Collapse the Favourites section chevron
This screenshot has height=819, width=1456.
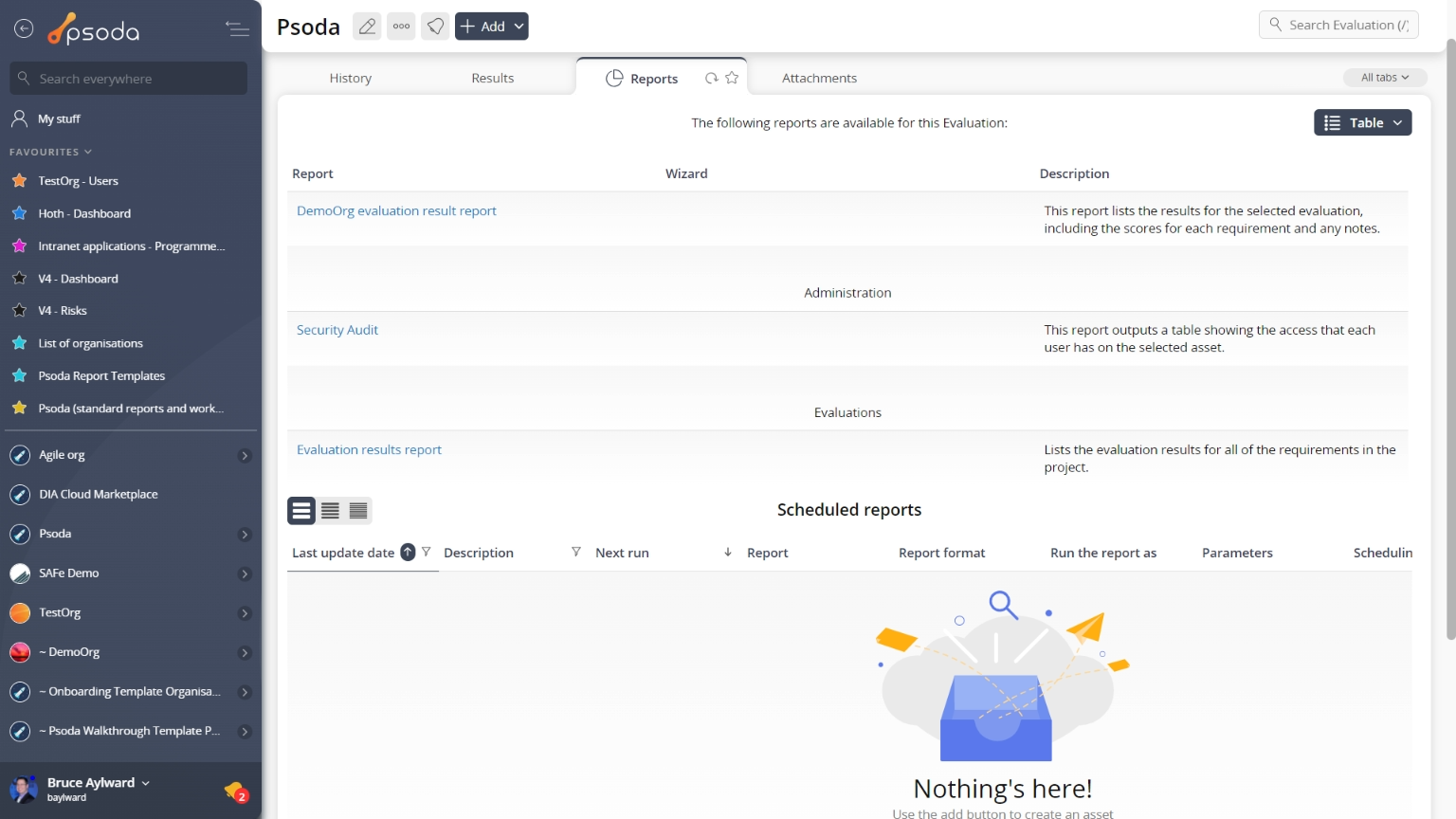(x=88, y=152)
